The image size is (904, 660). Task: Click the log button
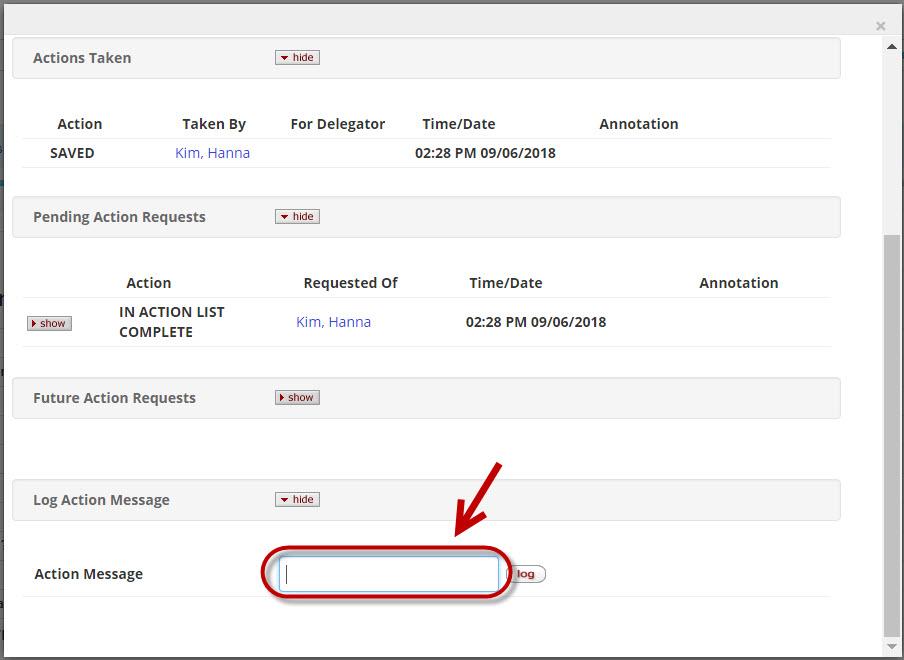pyautogui.click(x=525, y=574)
